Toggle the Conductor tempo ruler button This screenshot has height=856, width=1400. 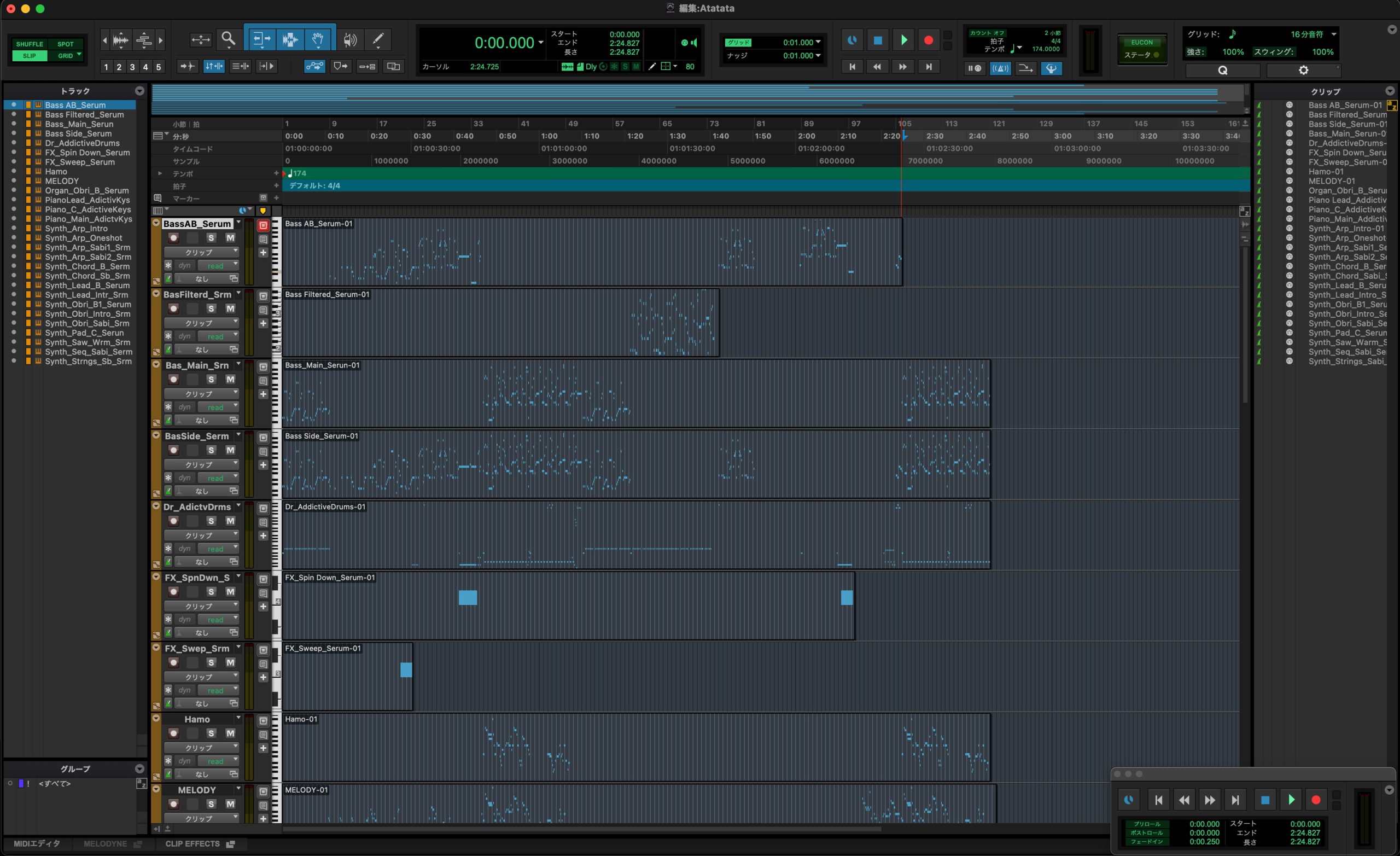1052,68
